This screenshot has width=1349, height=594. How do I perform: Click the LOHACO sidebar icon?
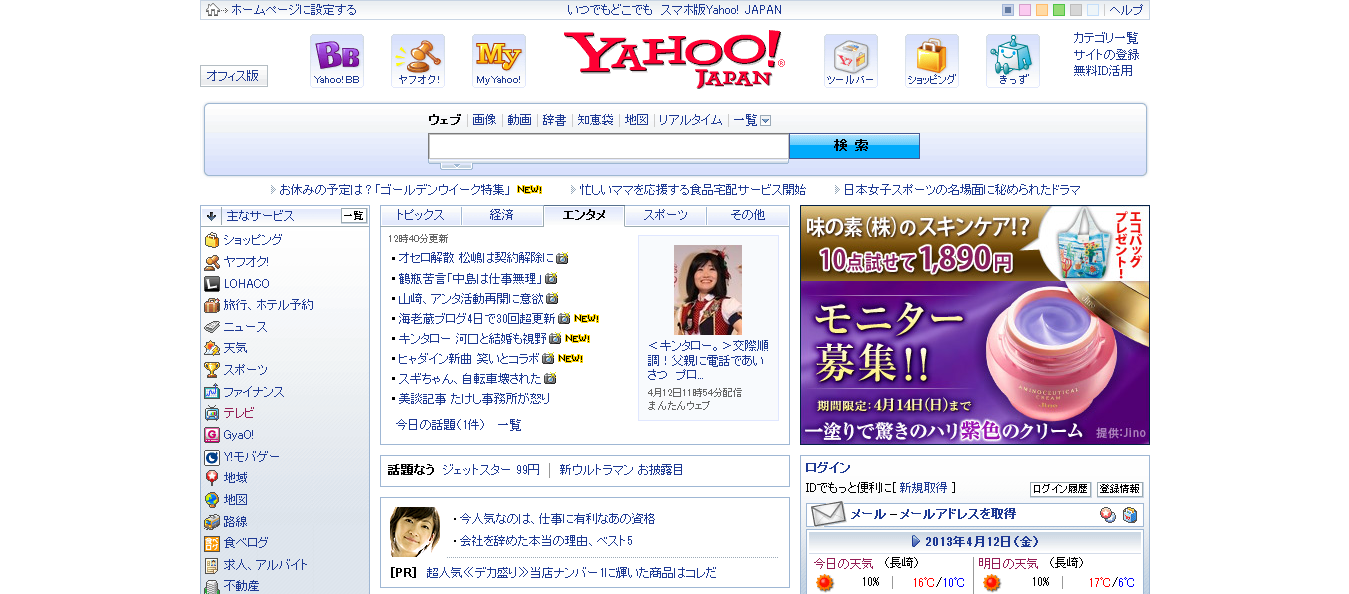[212, 284]
